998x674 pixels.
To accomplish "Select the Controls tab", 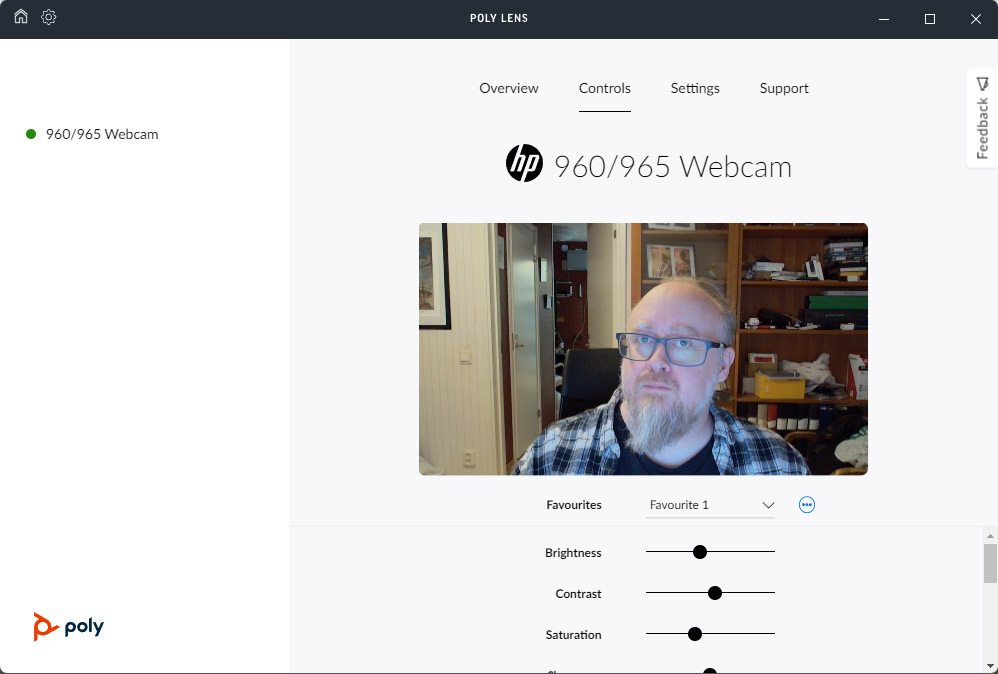I will coord(605,88).
